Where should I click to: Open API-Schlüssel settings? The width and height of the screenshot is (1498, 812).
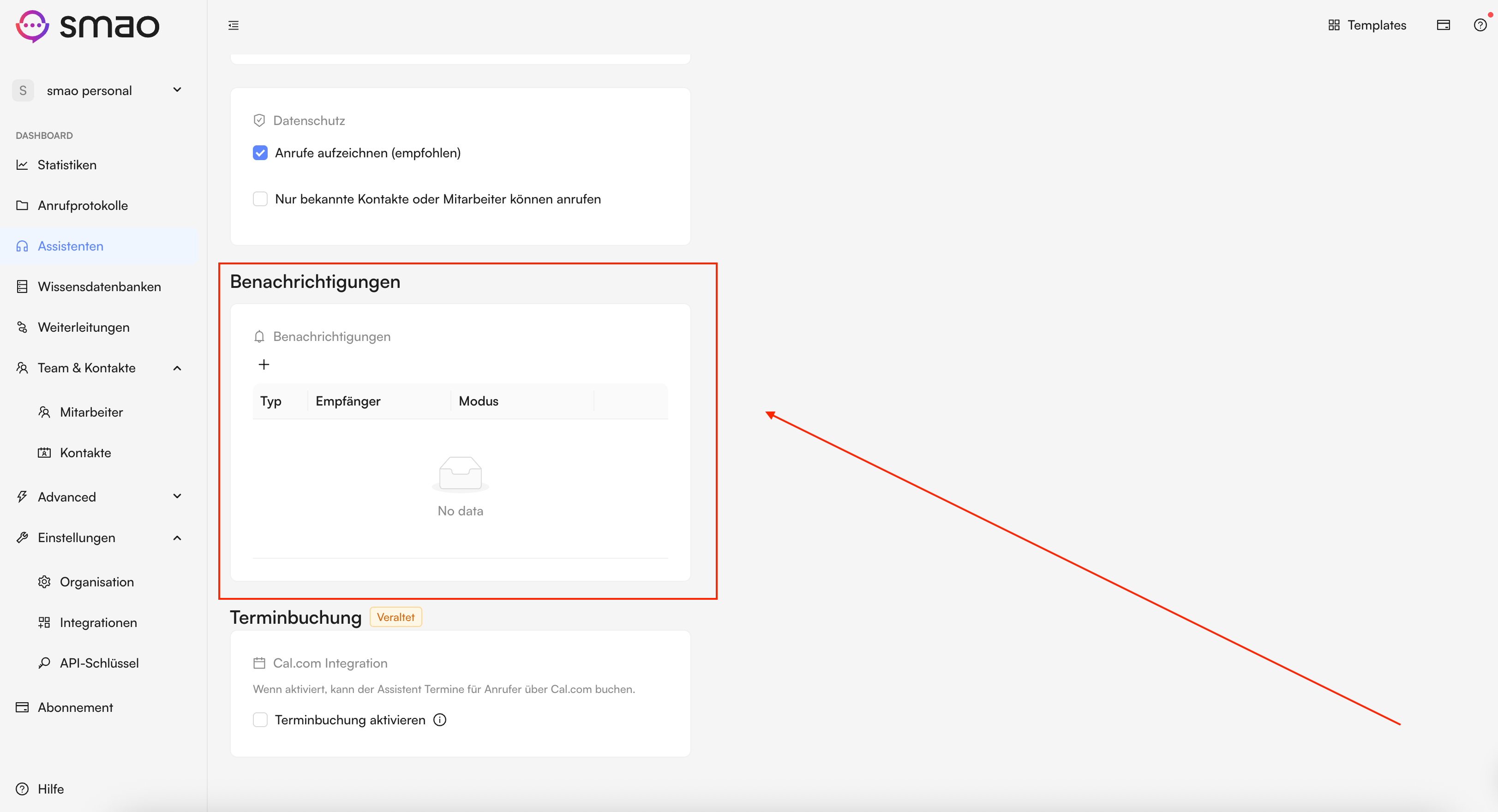[99, 663]
